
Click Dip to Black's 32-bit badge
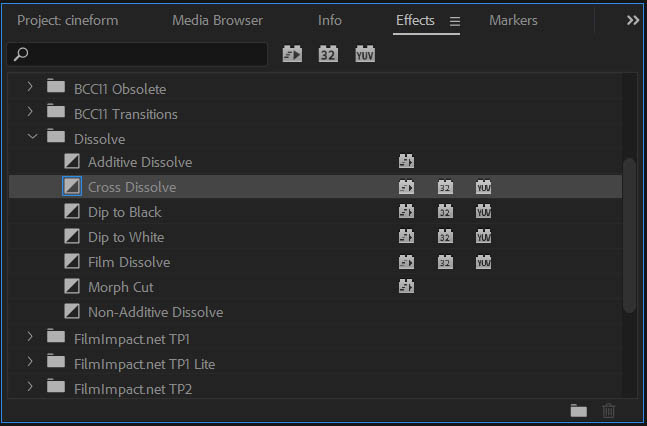point(445,211)
